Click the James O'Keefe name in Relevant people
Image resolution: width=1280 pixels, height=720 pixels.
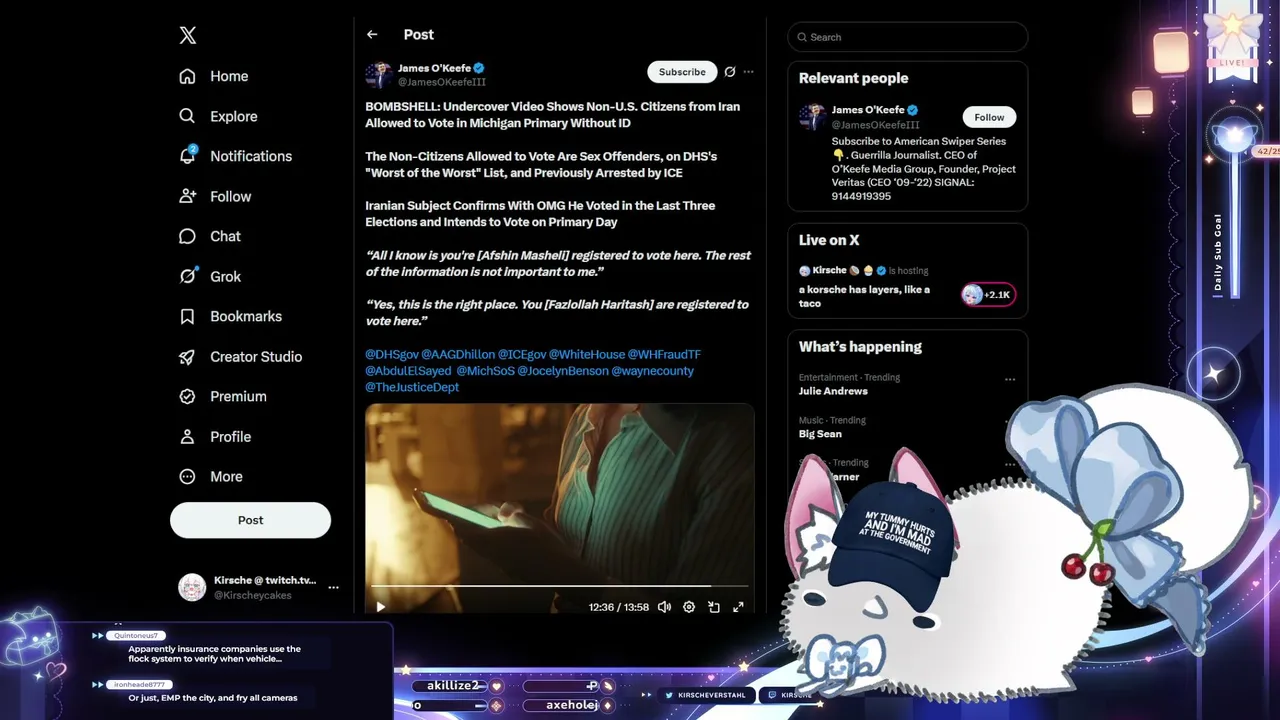point(868,110)
